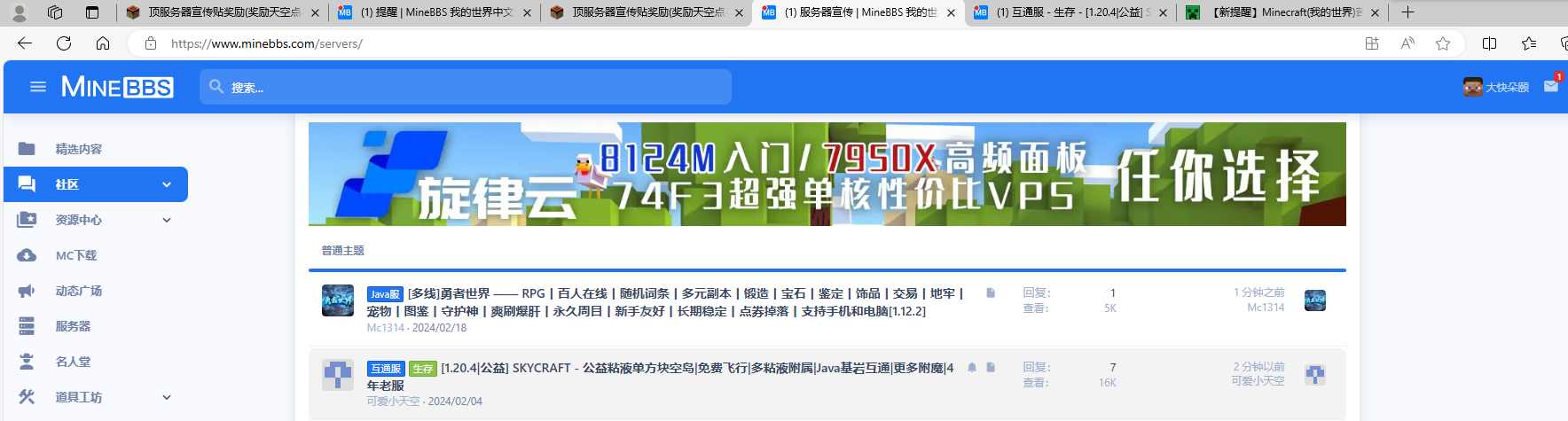Open the browser apps grid icon in address bar

pos(1372,43)
